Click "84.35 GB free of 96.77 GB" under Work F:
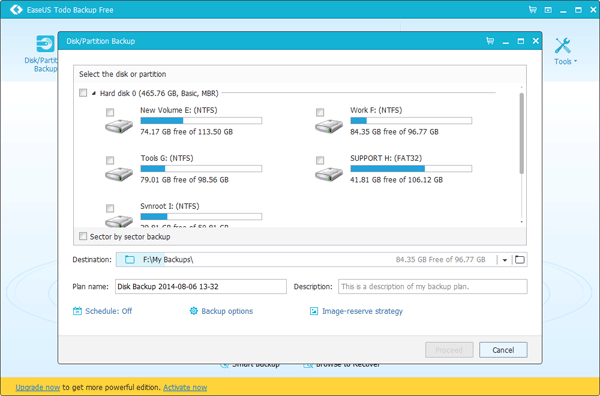 pyautogui.click(x=394, y=132)
